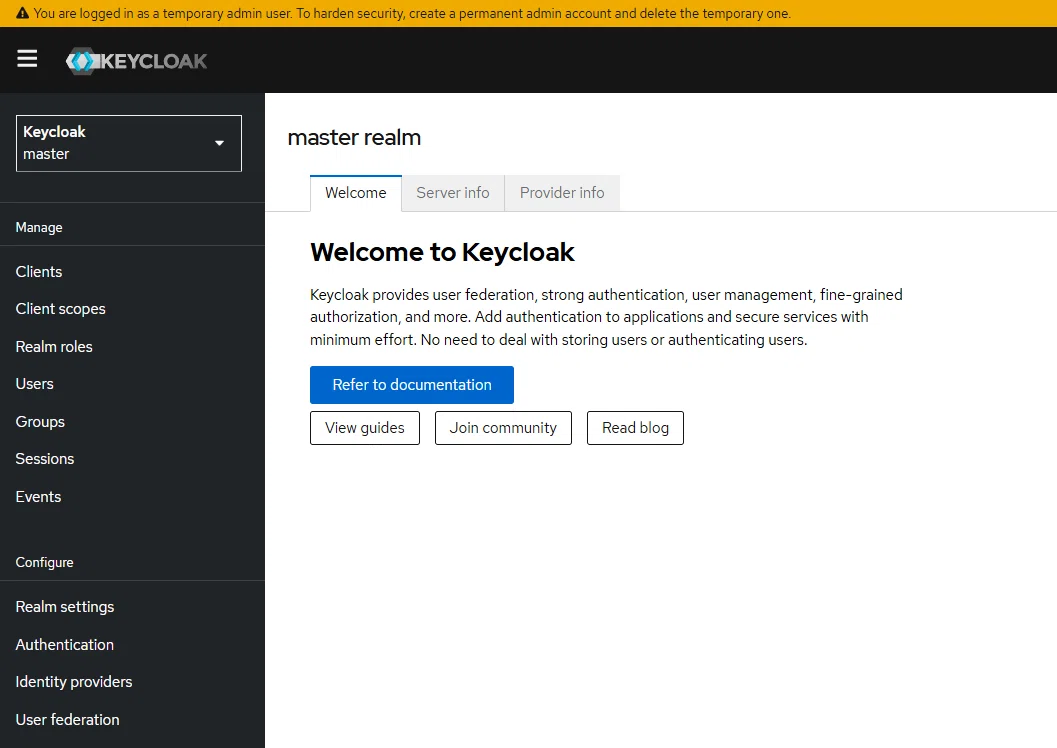Switch to the Server info tab

point(453,193)
